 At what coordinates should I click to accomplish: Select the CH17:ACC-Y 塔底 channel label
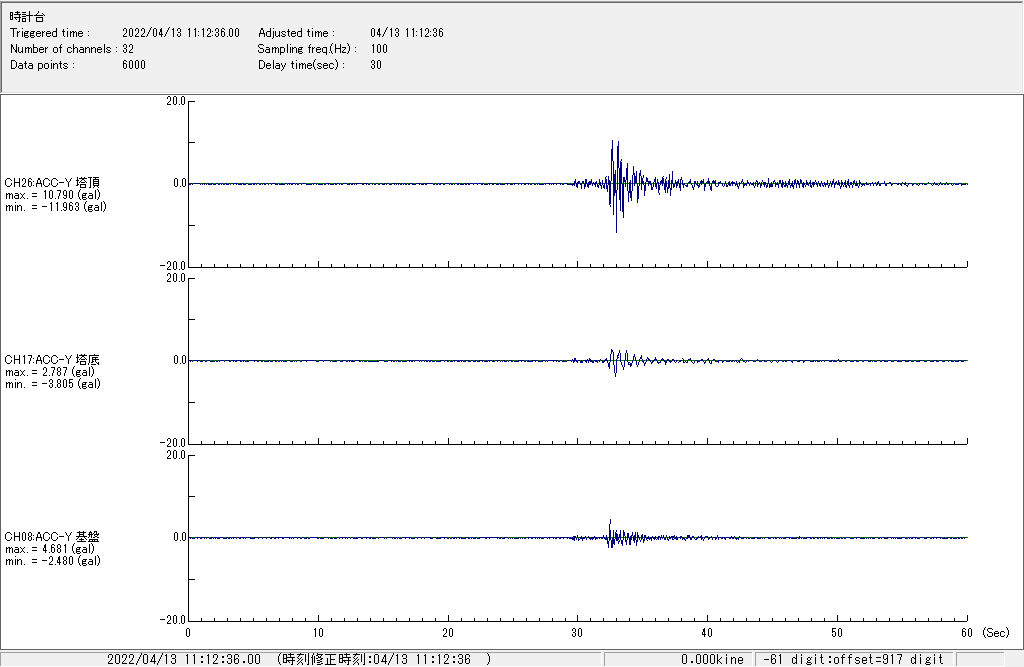(52, 360)
